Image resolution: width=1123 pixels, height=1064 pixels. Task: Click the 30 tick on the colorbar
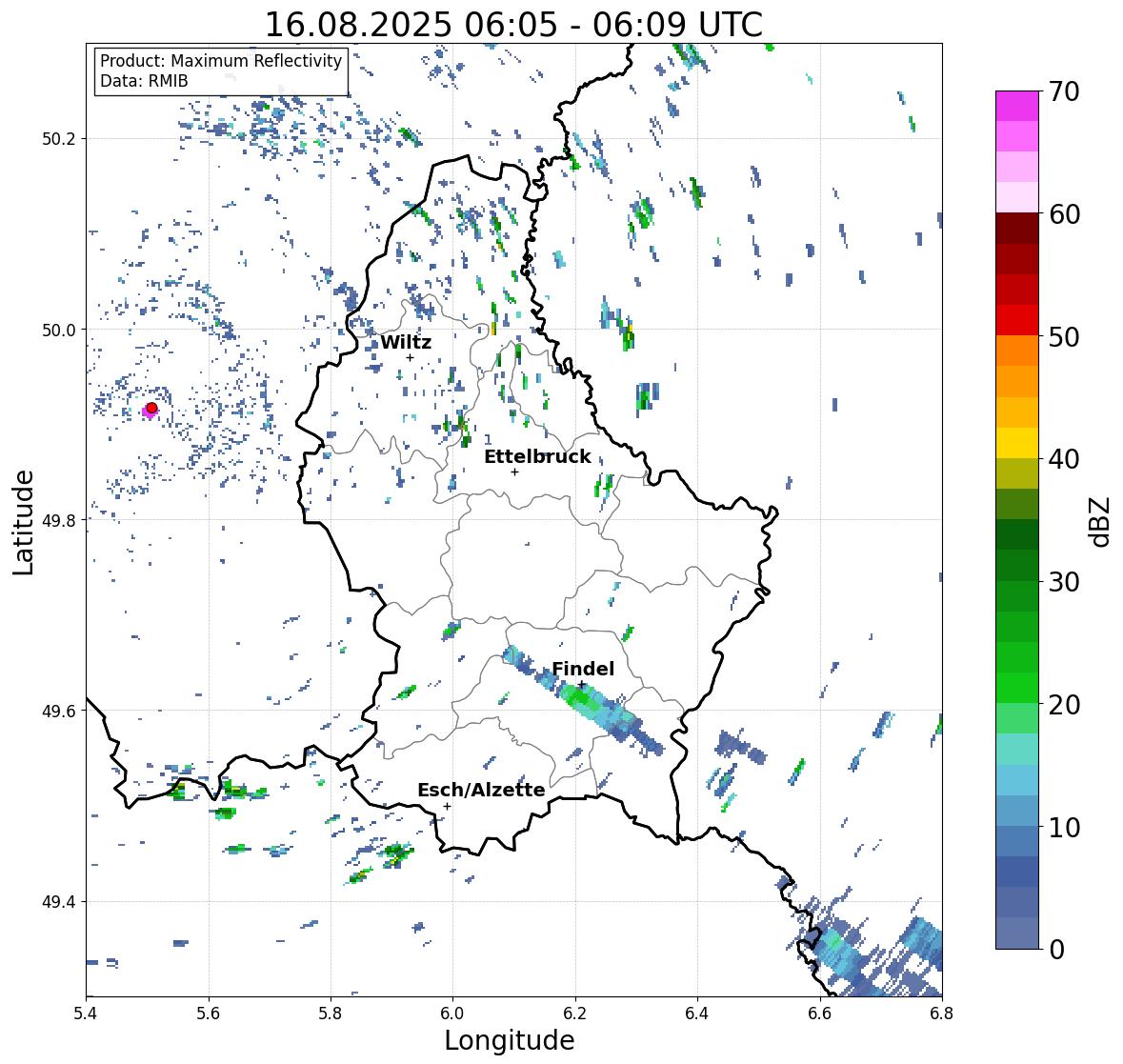1063,582
